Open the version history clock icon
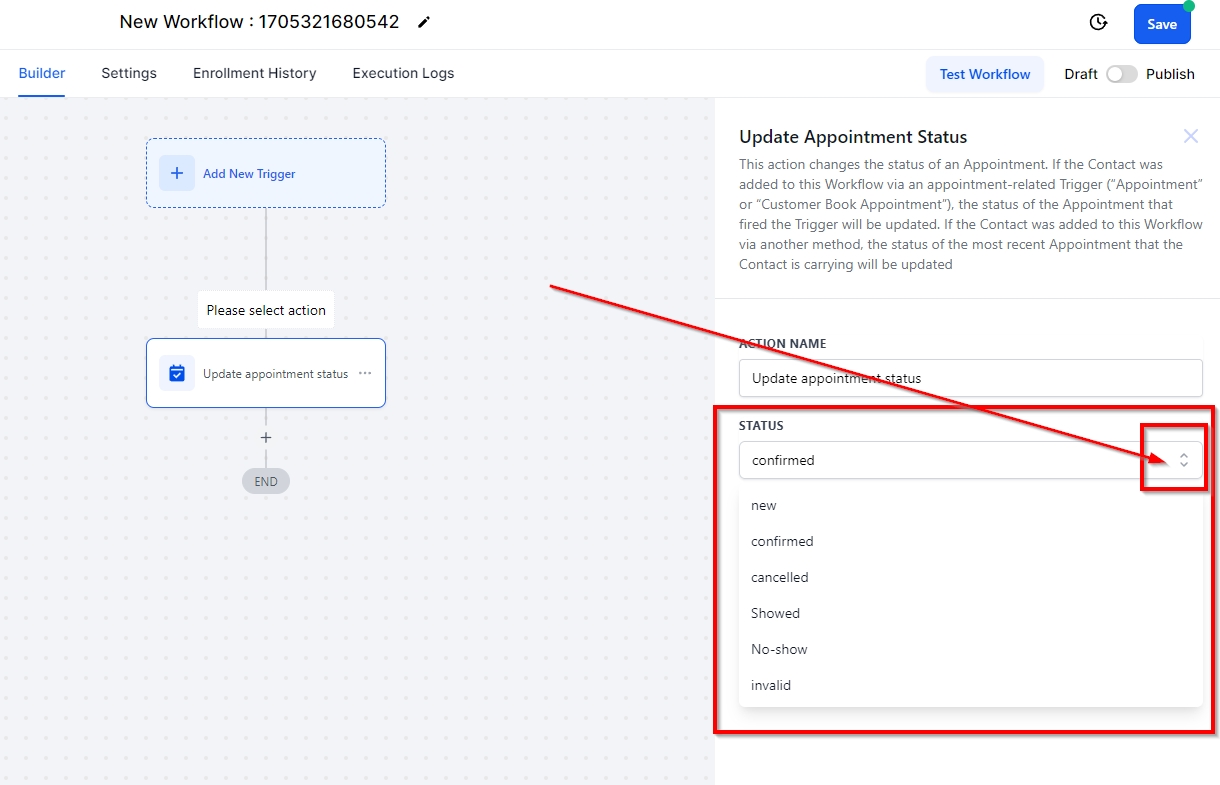Image resolution: width=1220 pixels, height=785 pixels. tap(1098, 22)
